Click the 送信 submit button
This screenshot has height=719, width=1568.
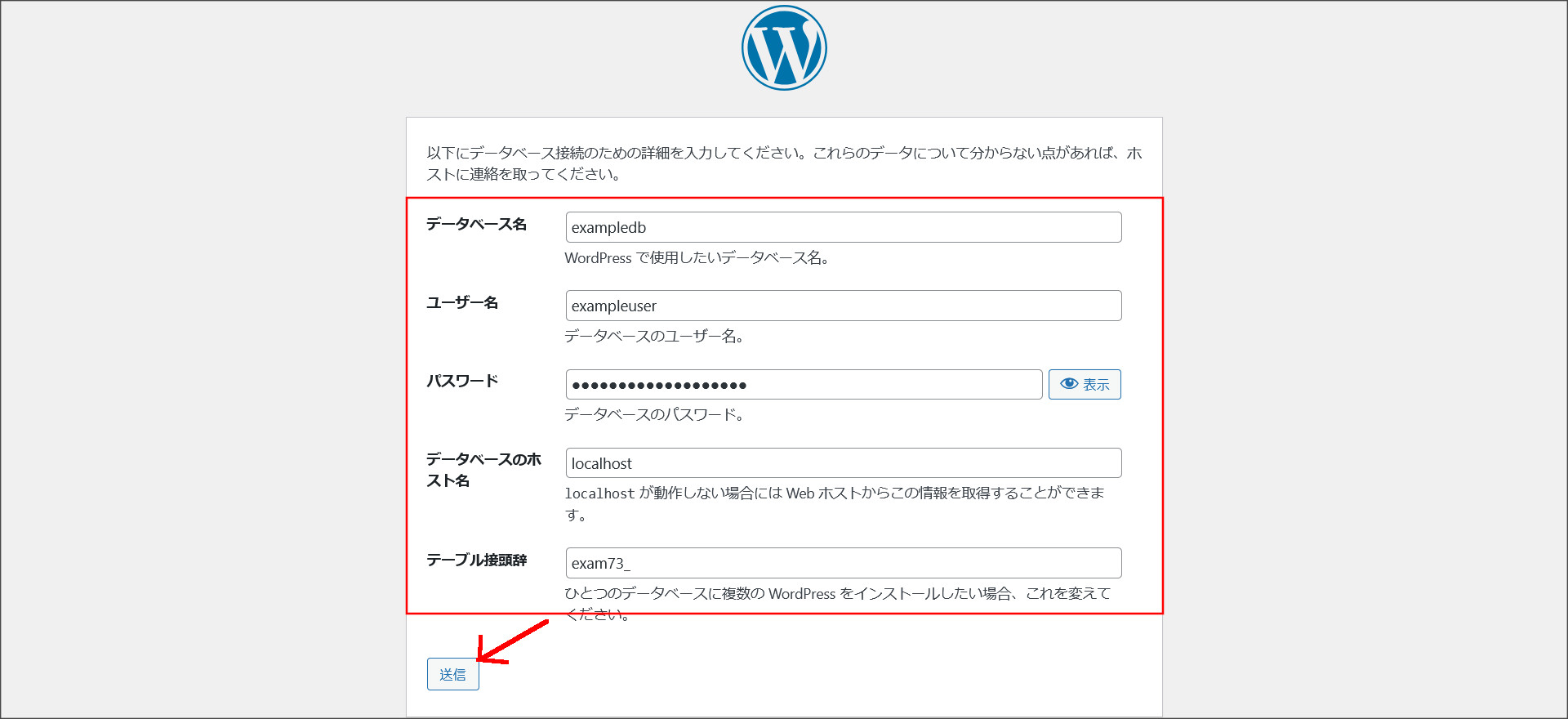pyautogui.click(x=452, y=675)
